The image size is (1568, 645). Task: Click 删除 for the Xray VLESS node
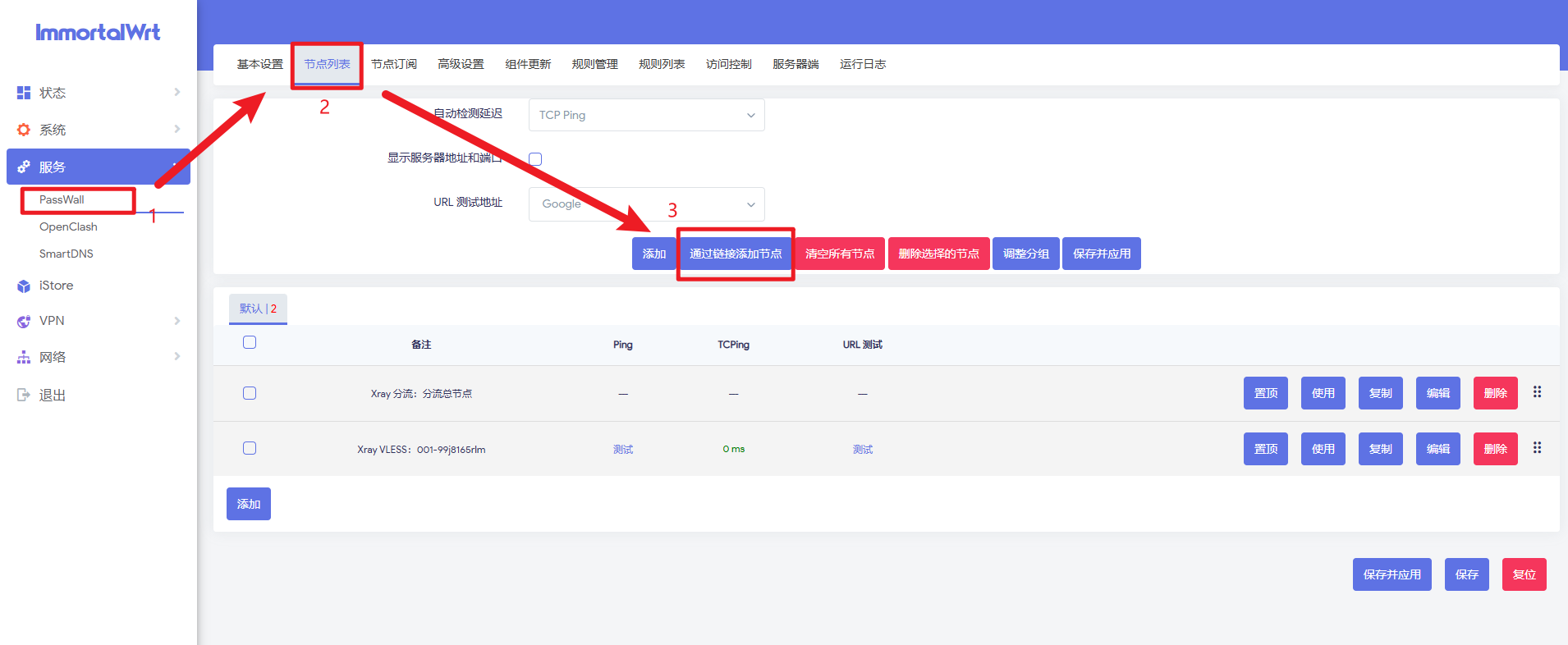1496,449
